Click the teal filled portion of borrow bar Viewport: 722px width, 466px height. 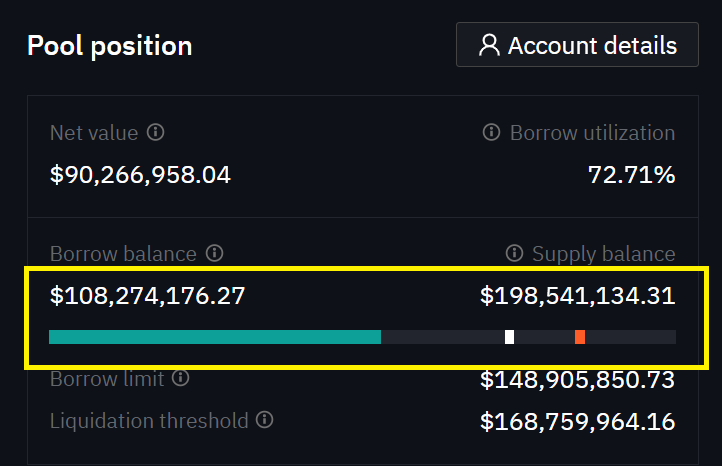[x=214, y=337]
